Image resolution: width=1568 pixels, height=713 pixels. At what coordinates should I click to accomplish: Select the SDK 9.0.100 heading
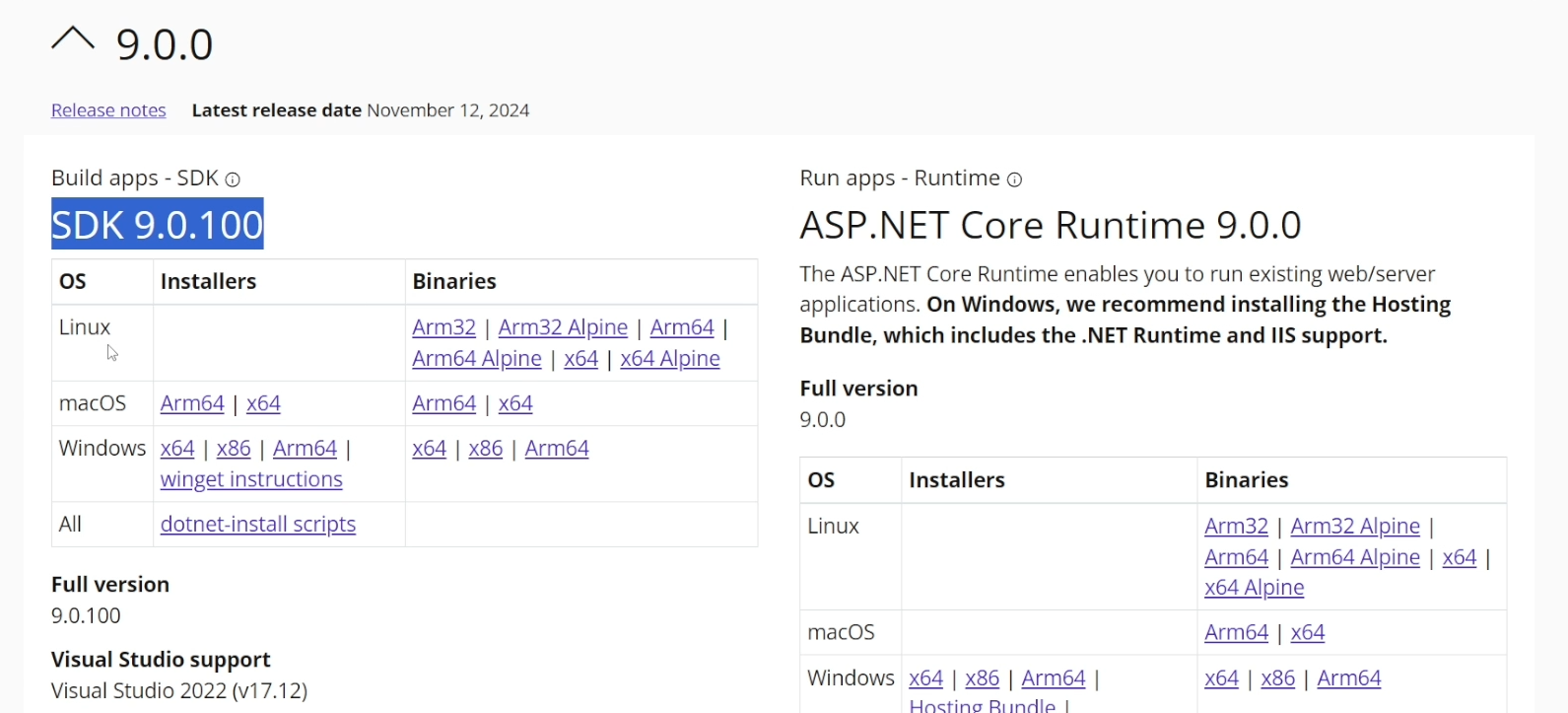click(158, 225)
